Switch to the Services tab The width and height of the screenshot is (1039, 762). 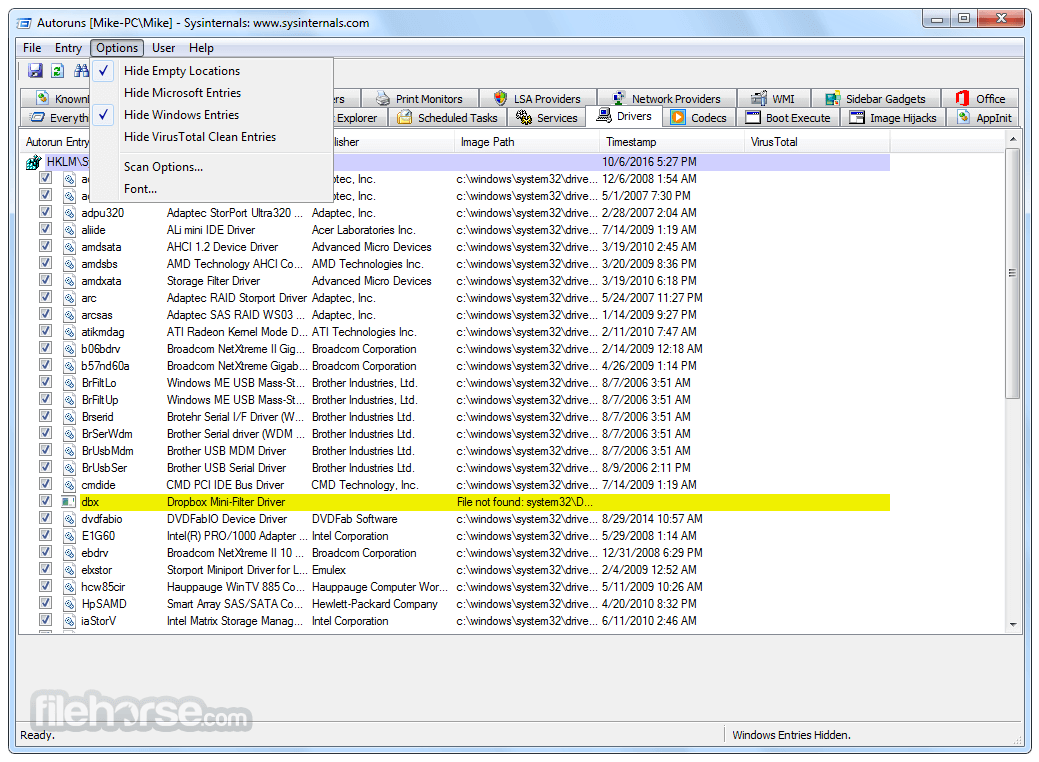tap(547, 118)
